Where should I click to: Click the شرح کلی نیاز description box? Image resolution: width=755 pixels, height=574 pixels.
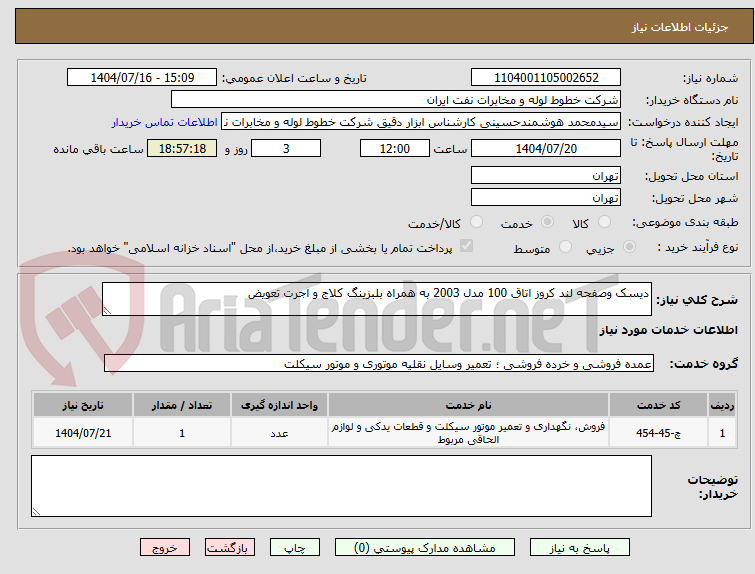(377, 299)
